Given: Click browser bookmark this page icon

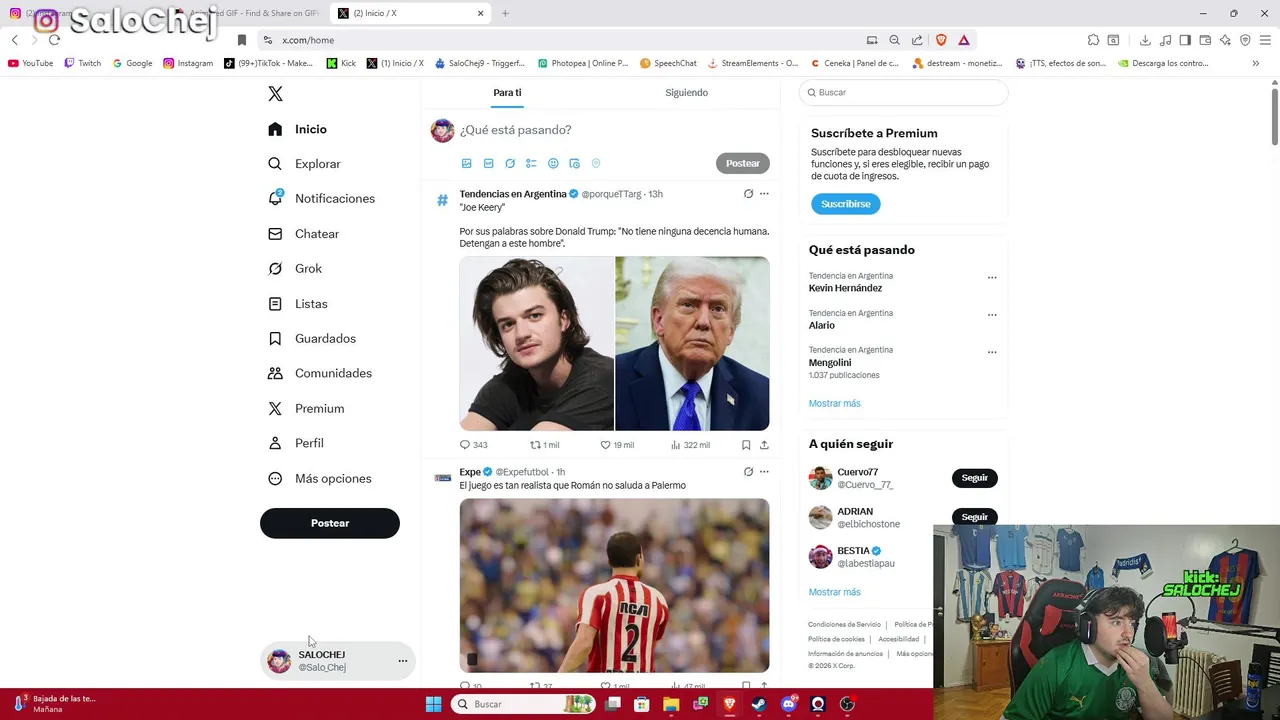Looking at the screenshot, I should (241, 40).
